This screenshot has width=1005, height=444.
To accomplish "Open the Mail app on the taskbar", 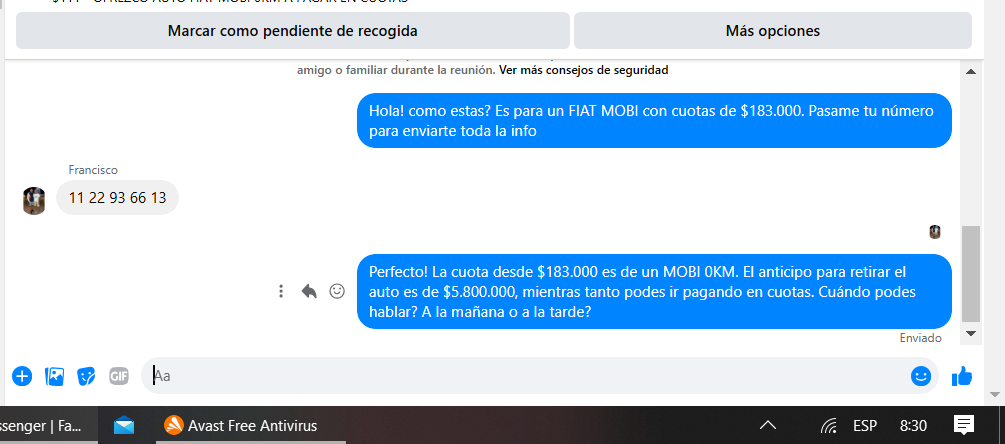I will click(124, 425).
